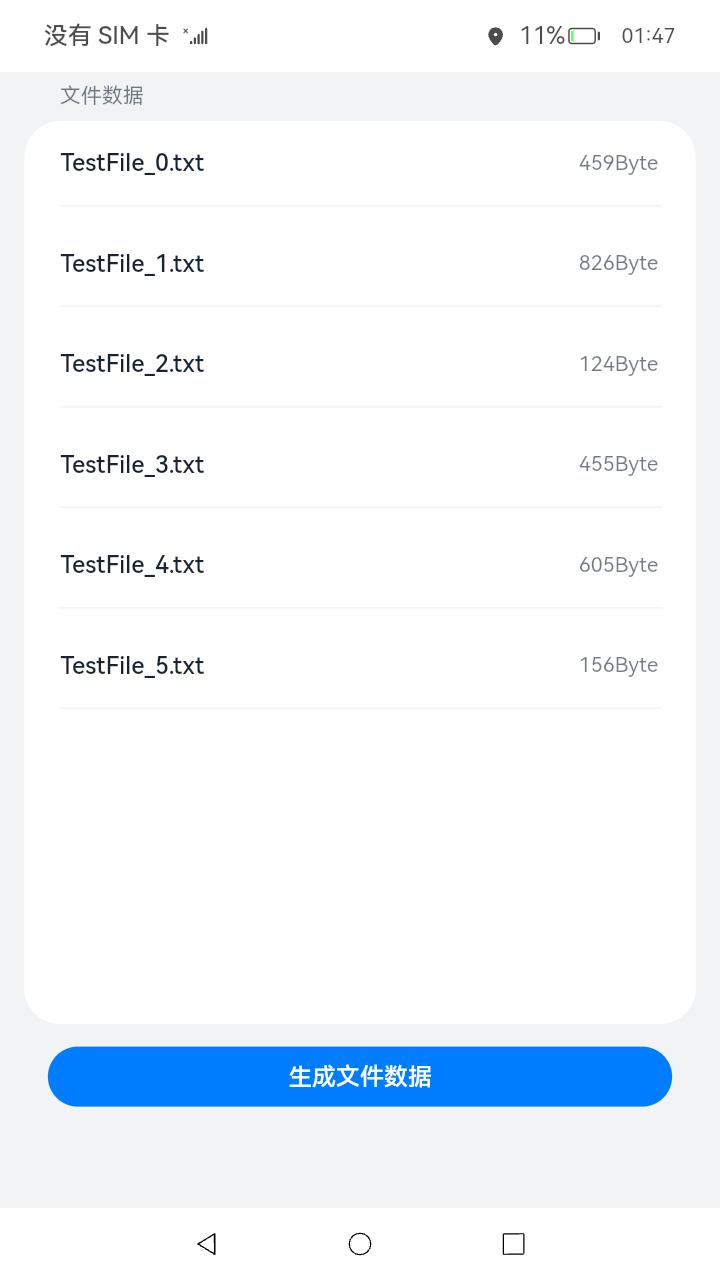Tap the battery icon in status bar
This screenshot has height=1280, width=720.
[584, 36]
